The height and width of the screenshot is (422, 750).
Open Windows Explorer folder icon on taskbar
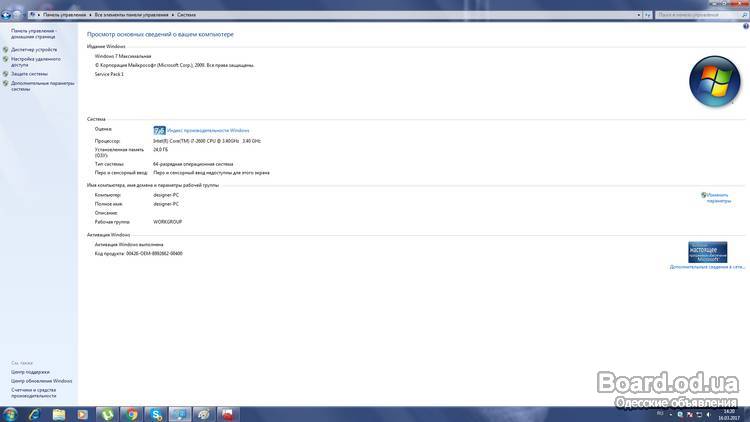click(58, 414)
